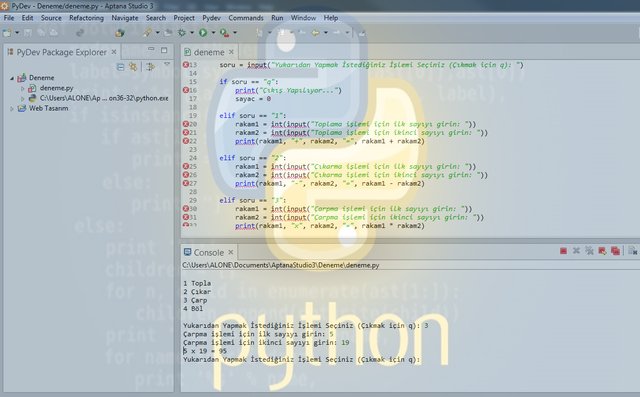Open the File menu
The width and height of the screenshot is (640, 397).
click(x=9, y=18)
